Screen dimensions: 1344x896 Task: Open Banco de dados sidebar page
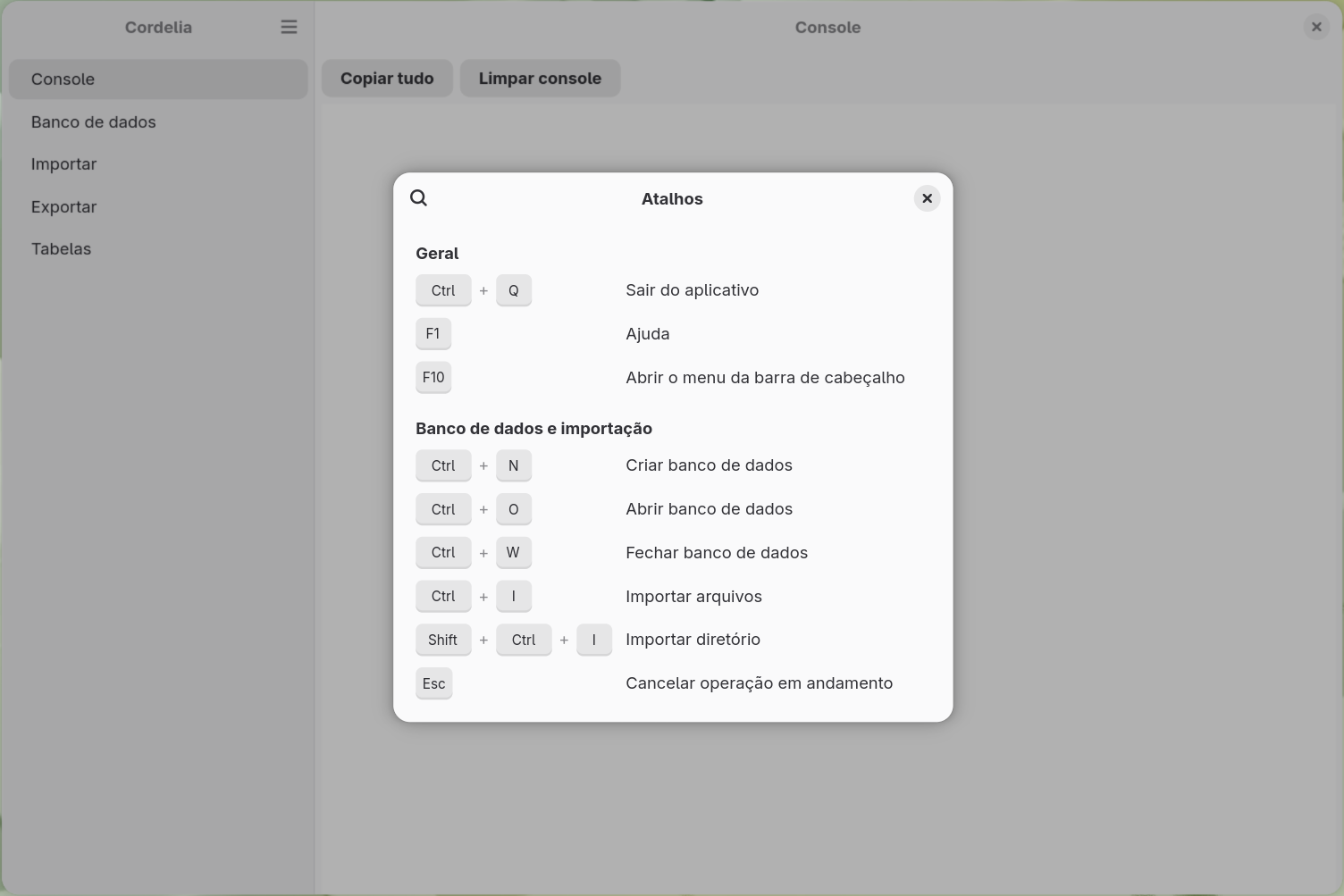[158, 121]
